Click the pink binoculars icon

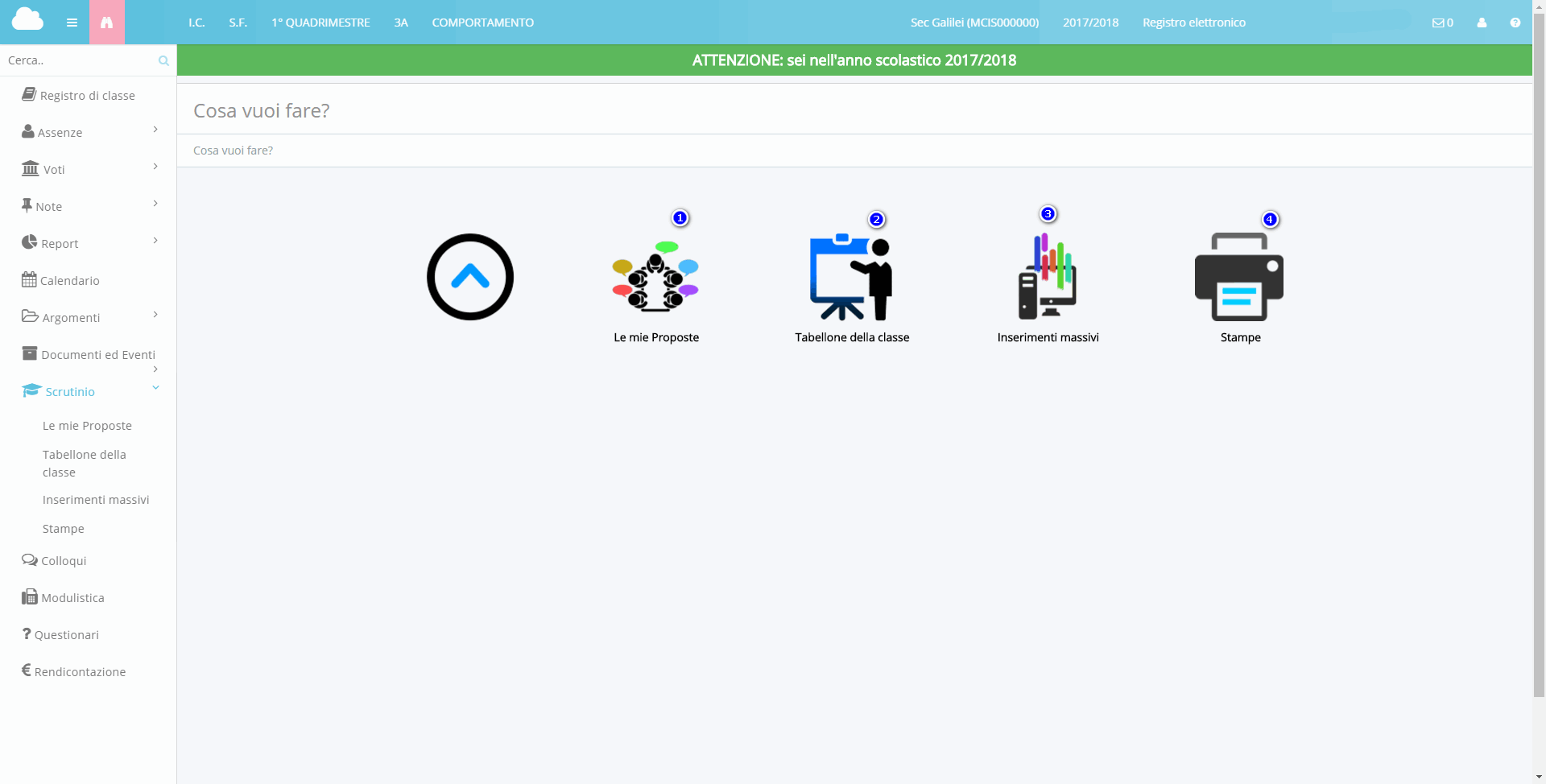coord(106,23)
